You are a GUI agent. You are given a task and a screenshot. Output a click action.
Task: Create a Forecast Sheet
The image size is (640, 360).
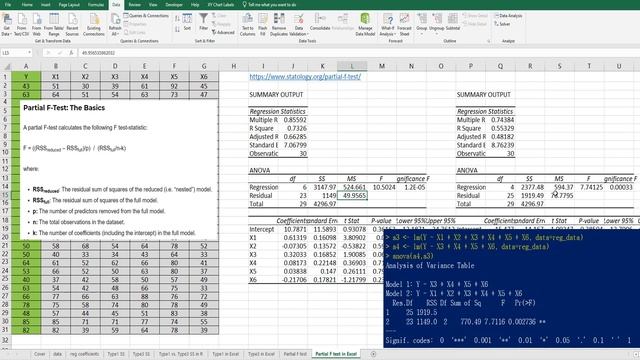[x=404, y=24]
